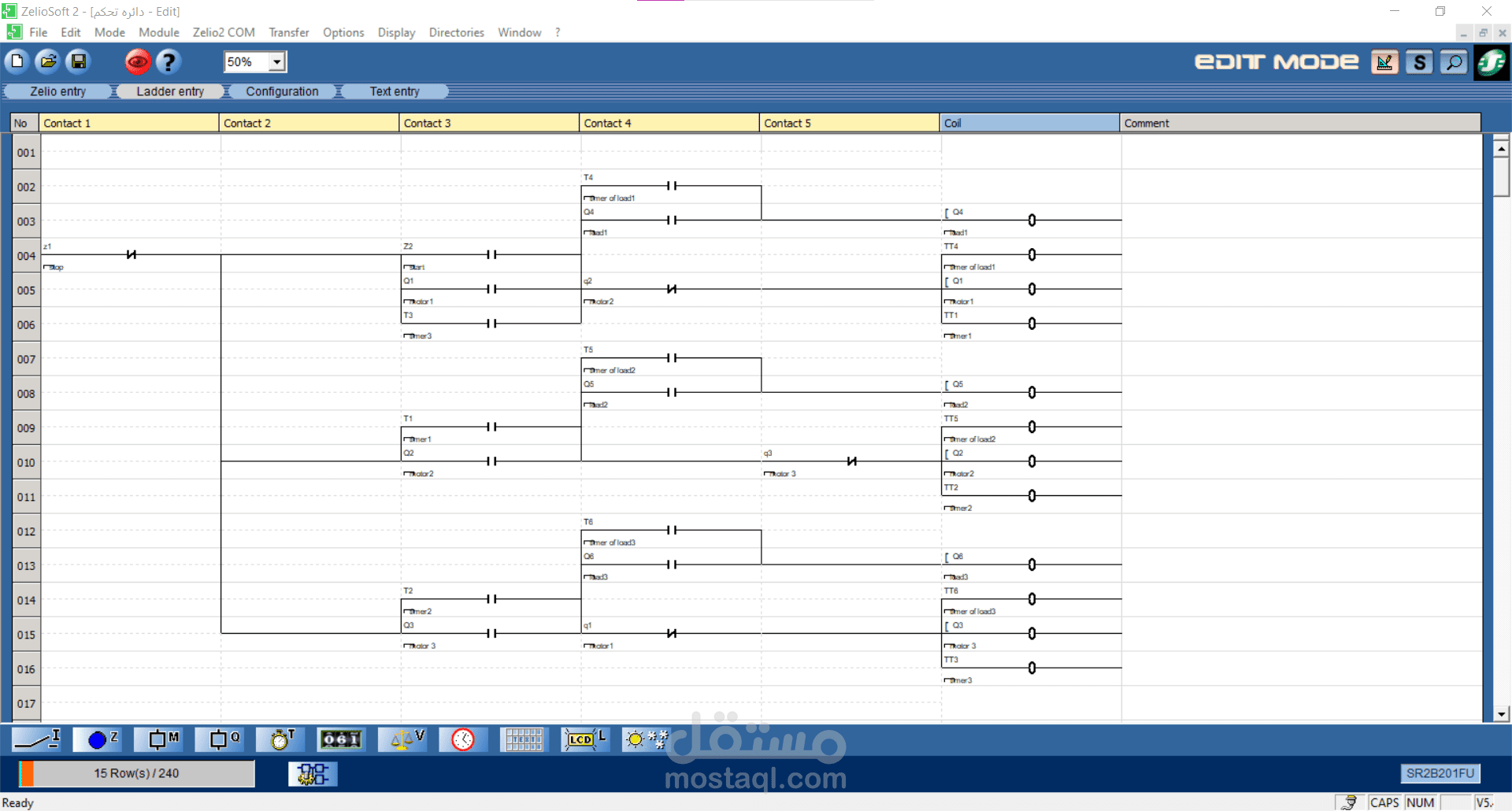Click the z1 Stop normally-closed contact

(131, 254)
